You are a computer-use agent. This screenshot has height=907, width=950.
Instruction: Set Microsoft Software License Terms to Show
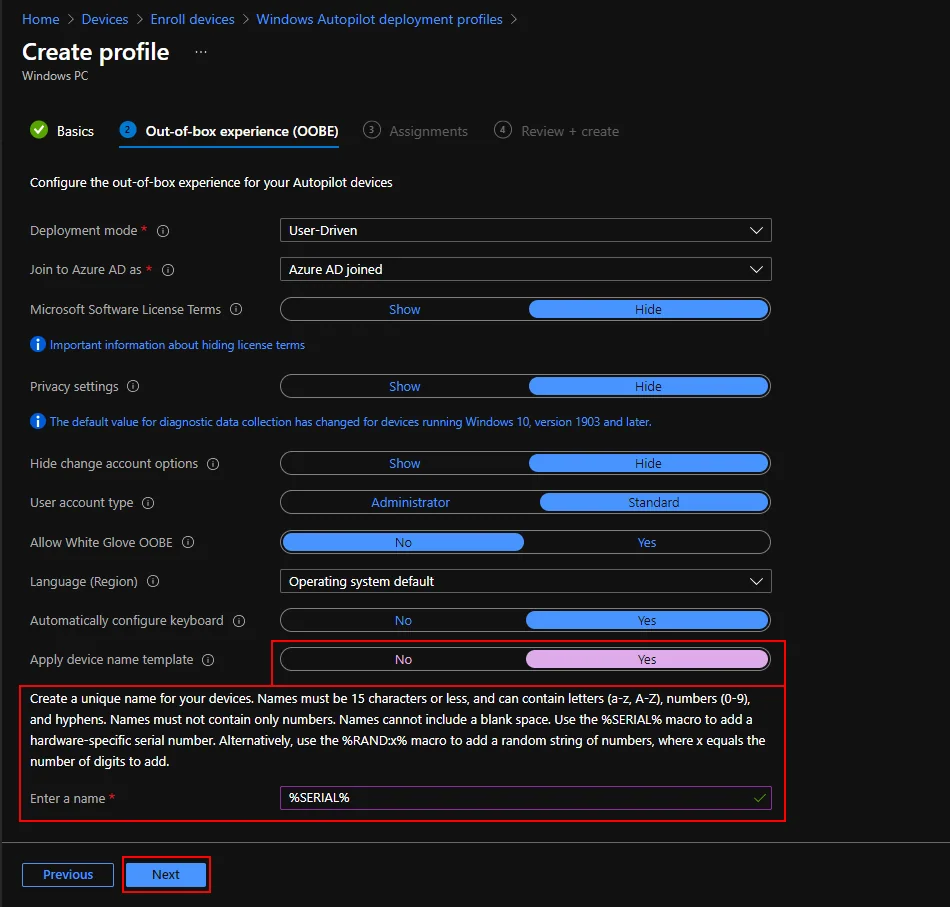pos(404,310)
